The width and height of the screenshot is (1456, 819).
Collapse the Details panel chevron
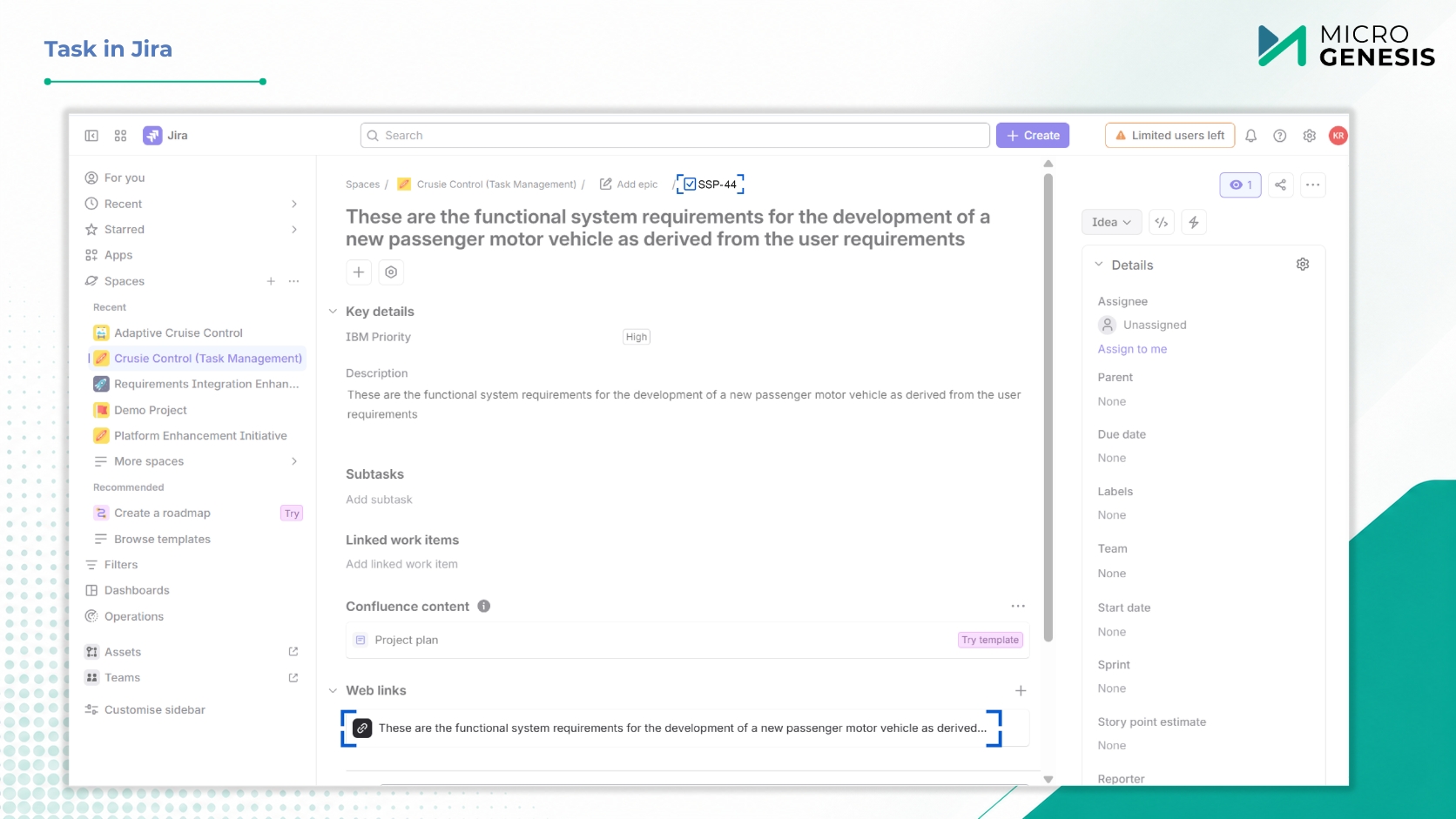pyautogui.click(x=1099, y=265)
